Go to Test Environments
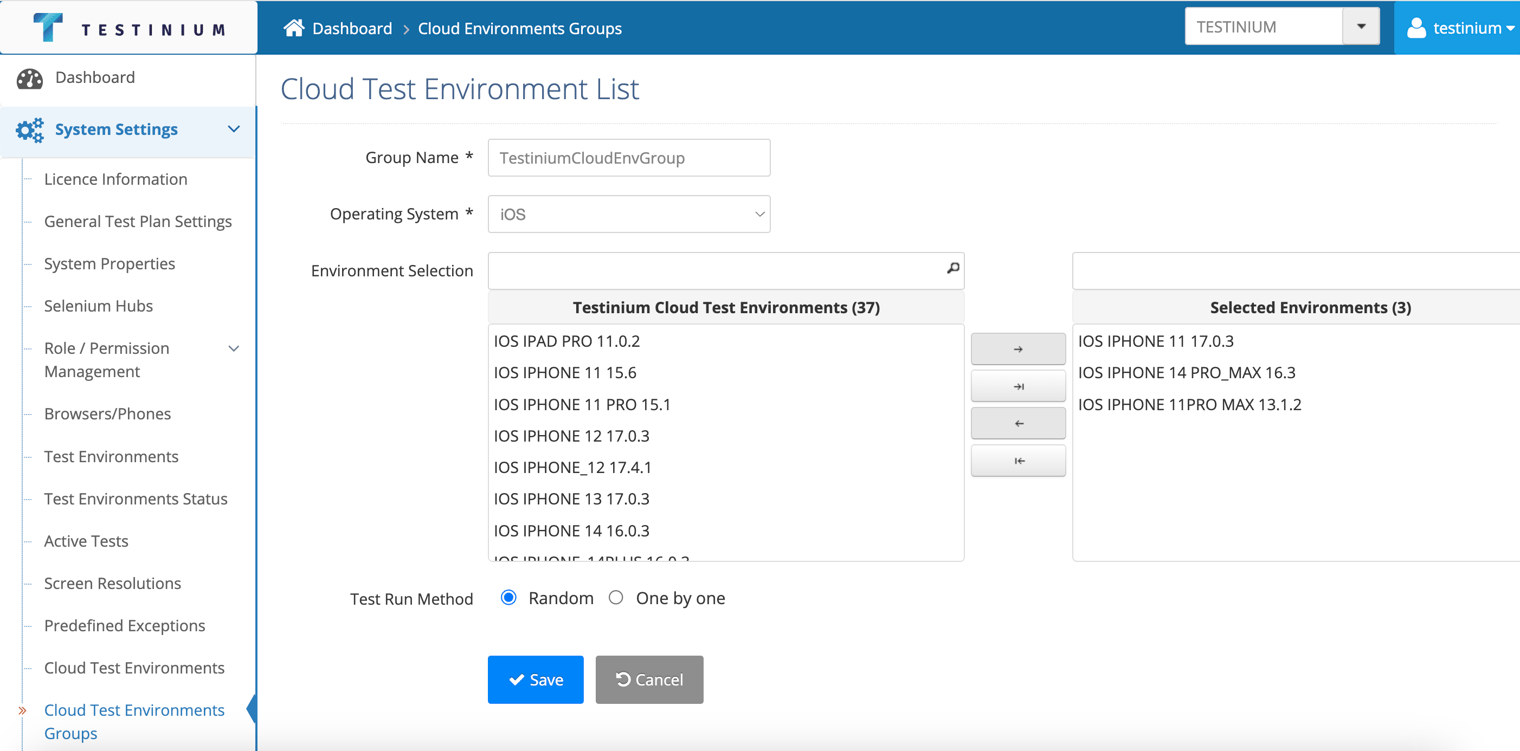This screenshot has width=1520, height=751. click(x=112, y=456)
